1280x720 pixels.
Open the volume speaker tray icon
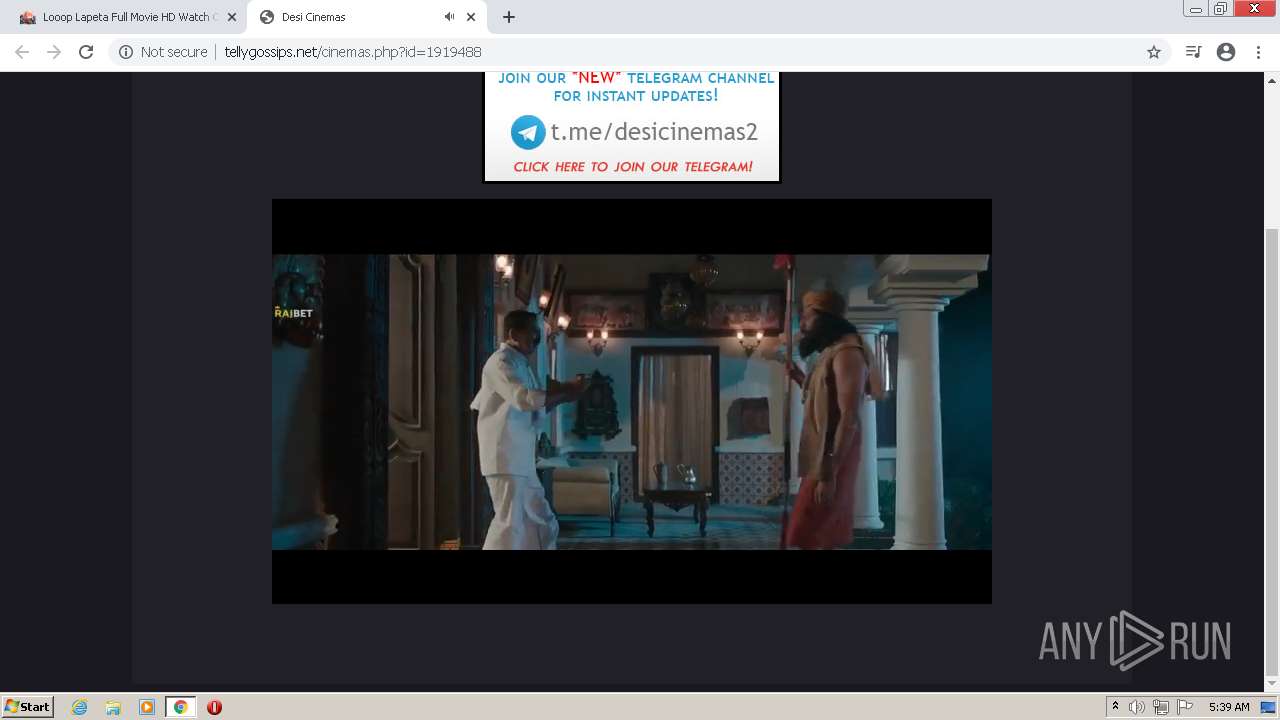tap(1137, 707)
